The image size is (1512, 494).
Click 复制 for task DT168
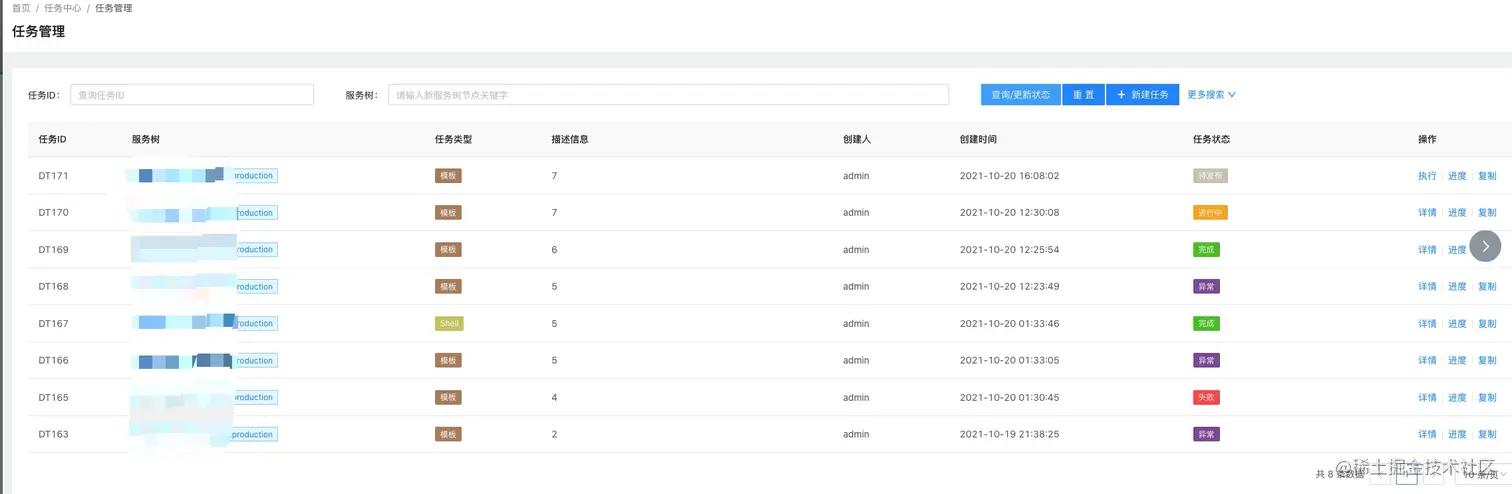(1487, 287)
